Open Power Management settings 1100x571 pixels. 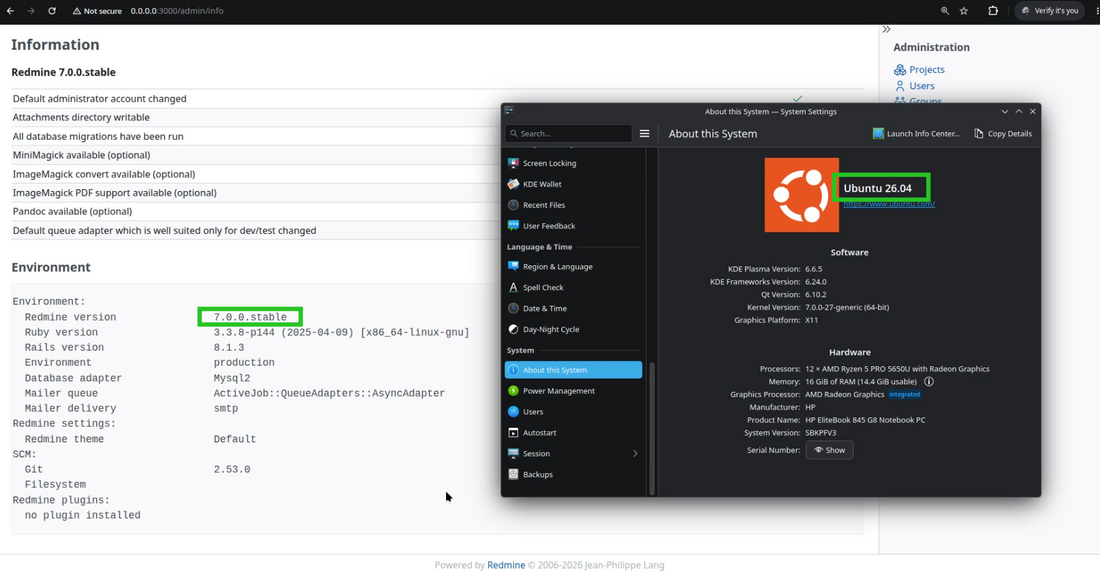pyautogui.click(x=573, y=391)
